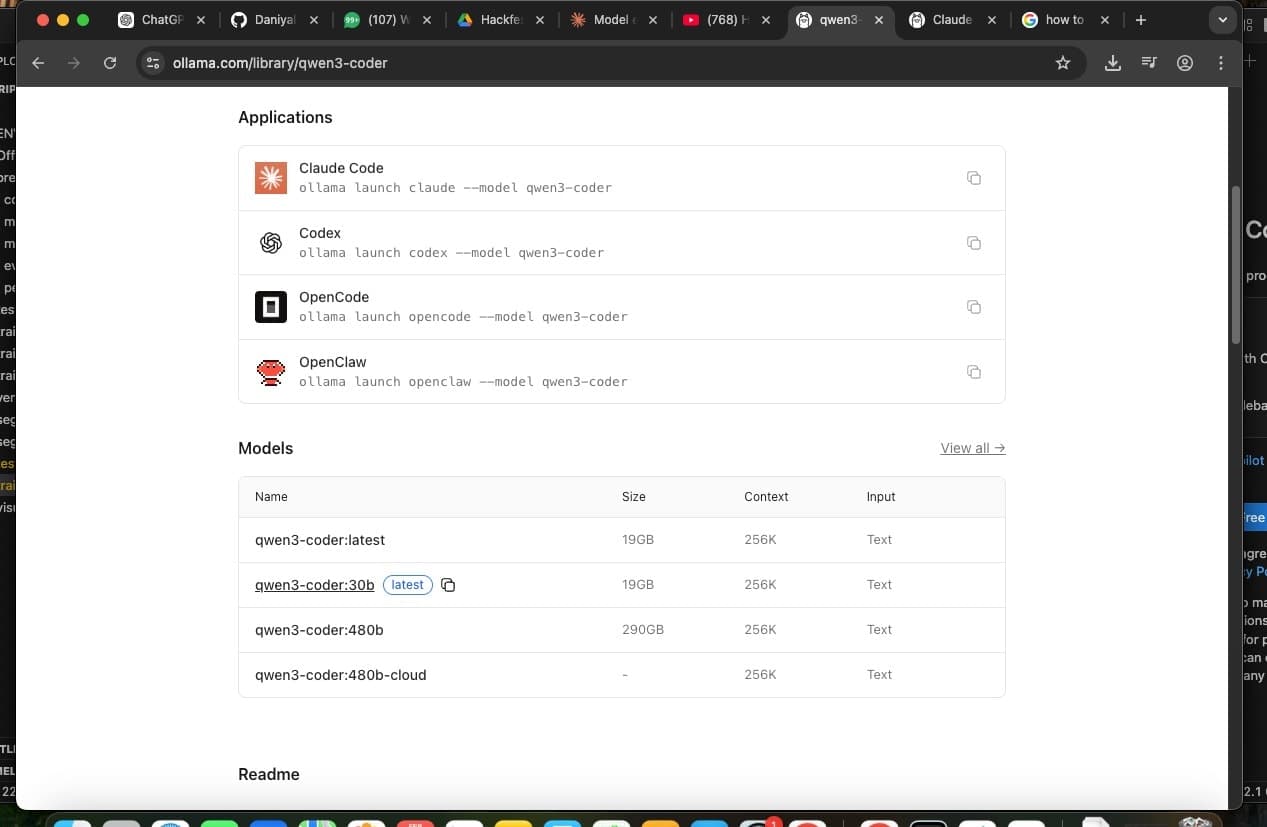Go back to the previous page
Viewport: 1267px width, 827px height.
pyautogui.click(x=38, y=63)
